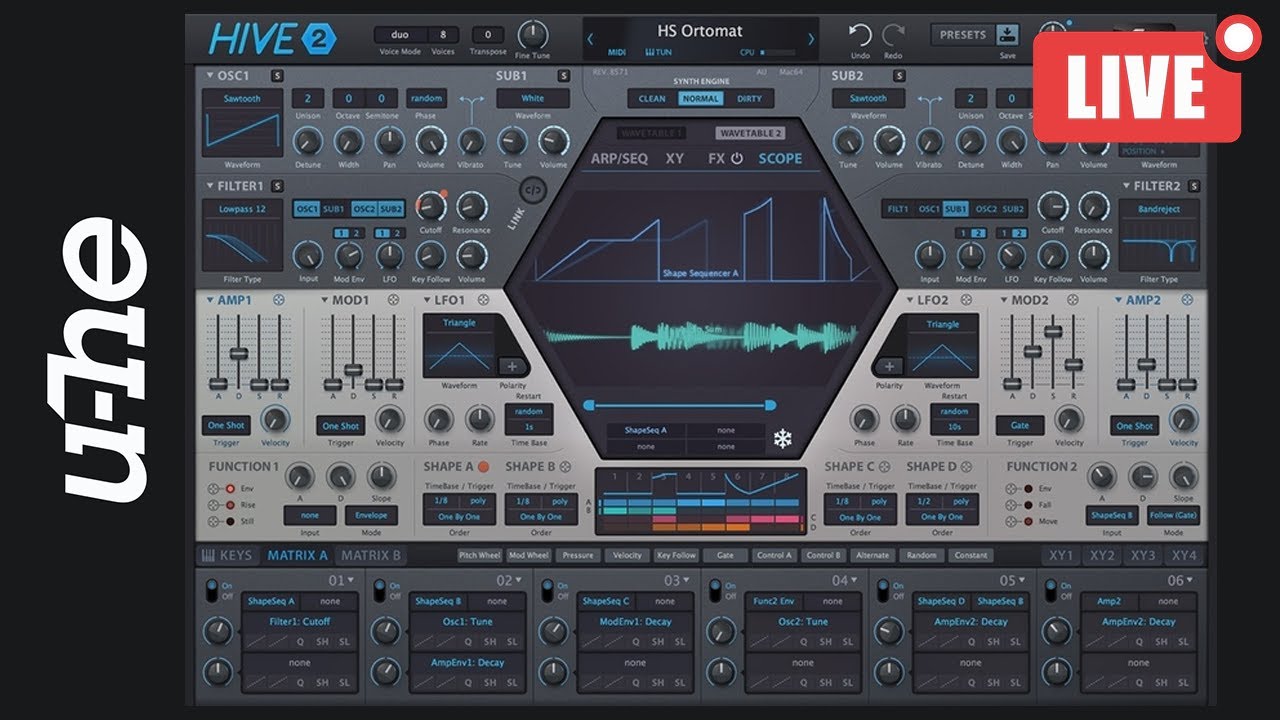Image resolution: width=1280 pixels, height=720 pixels.
Task: Go to previous preset with left arrow
Action: pos(590,39)
